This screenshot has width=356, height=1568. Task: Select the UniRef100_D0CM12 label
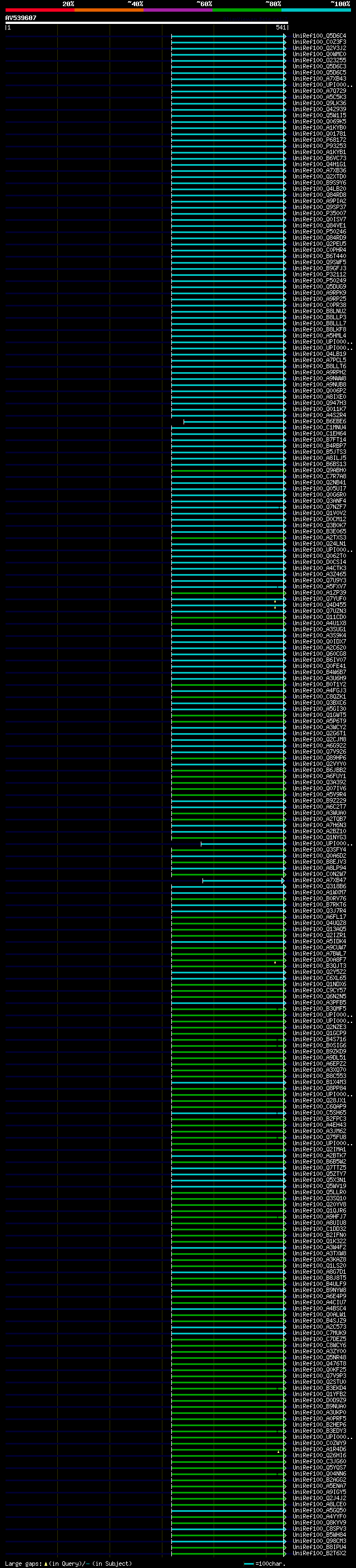tap(319, 519)
